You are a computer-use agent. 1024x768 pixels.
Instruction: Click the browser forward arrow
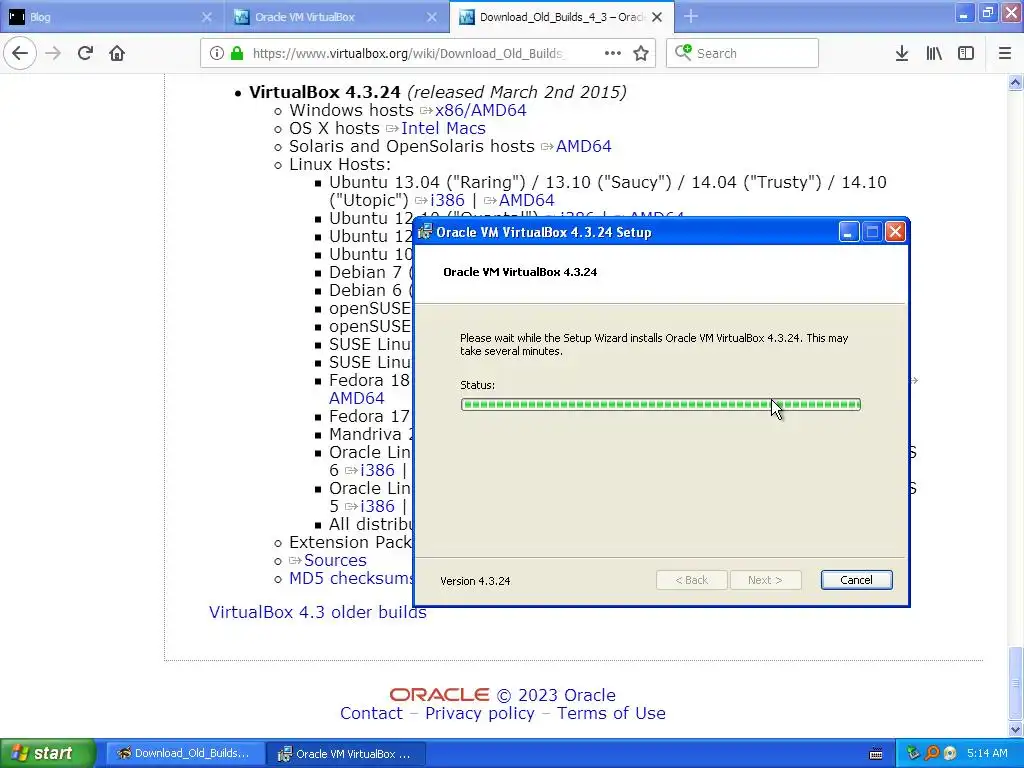(x=53, y=53)
